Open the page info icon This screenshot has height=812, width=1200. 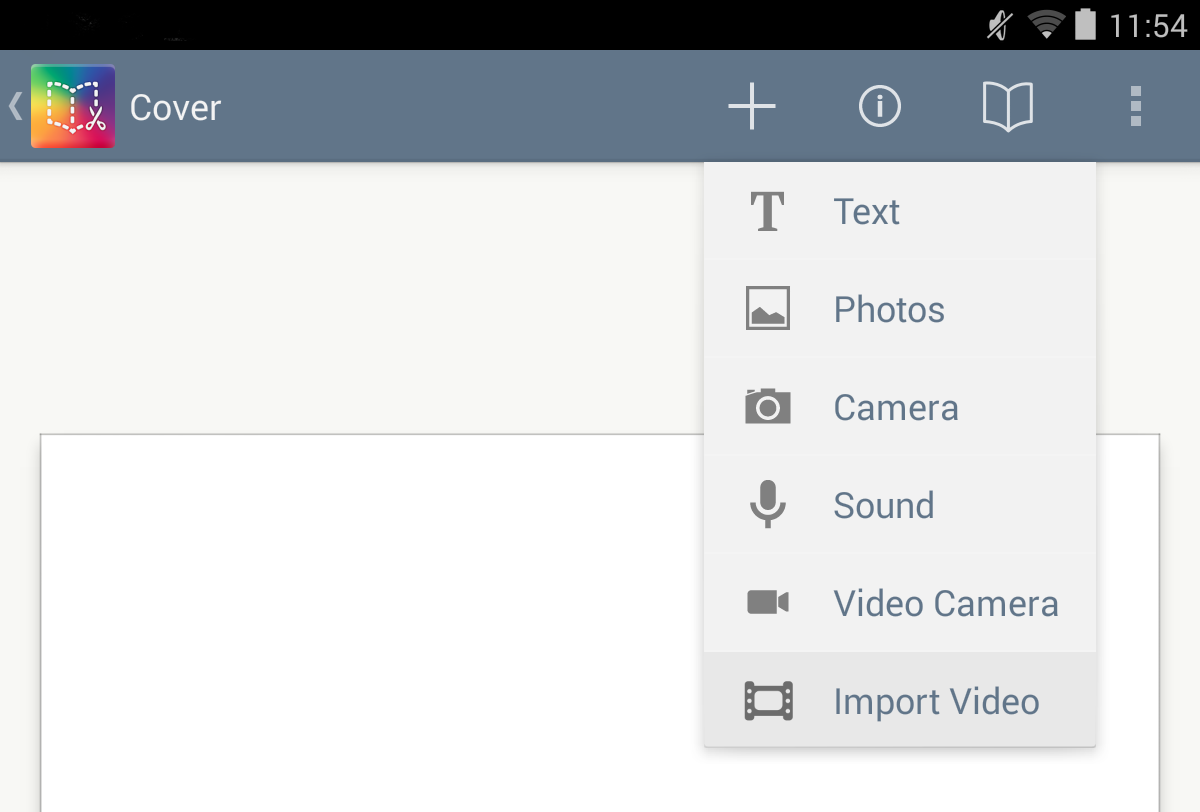[880, 106]
